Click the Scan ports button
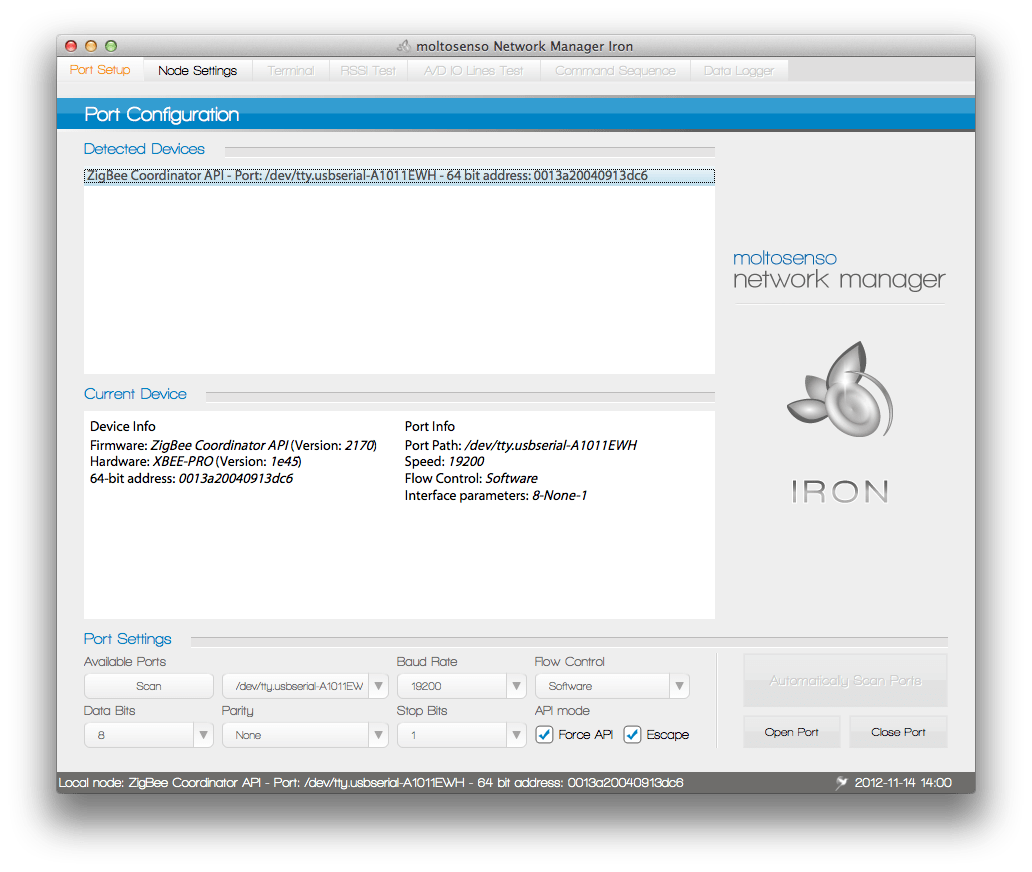The width and height of the screenshot is (1032, 872). tap(149, 686)
